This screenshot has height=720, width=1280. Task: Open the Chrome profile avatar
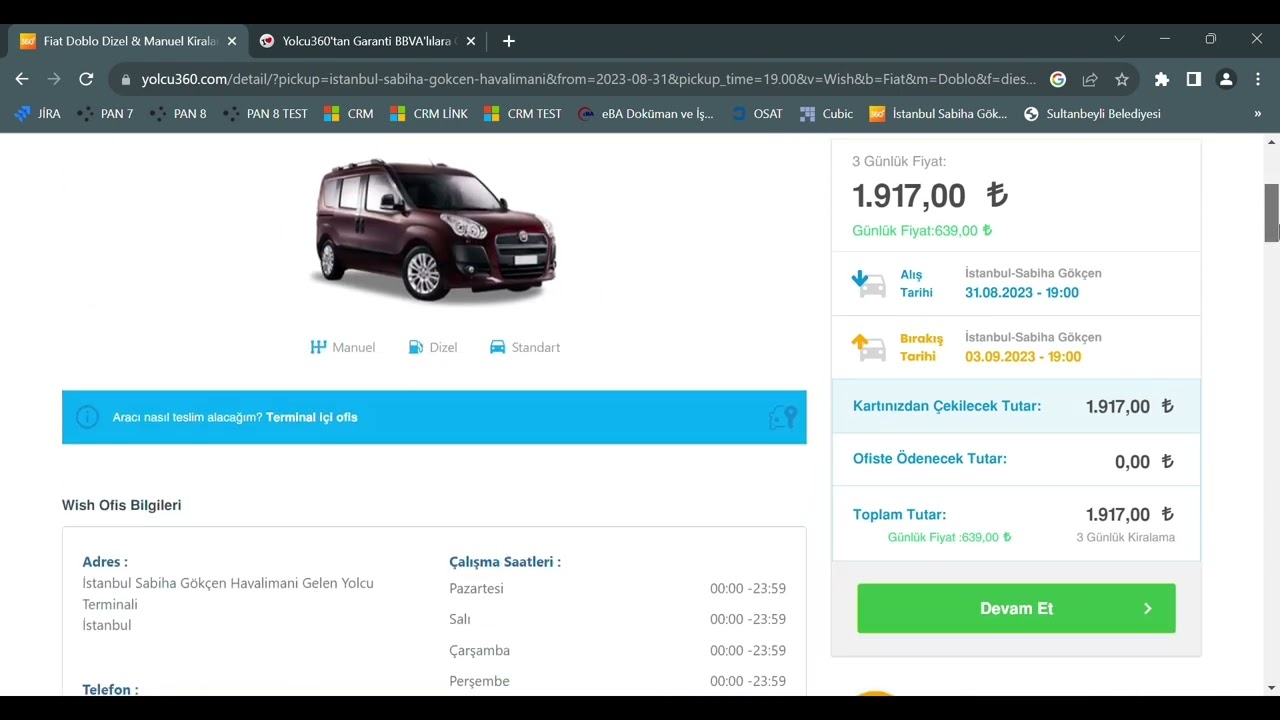click(1226, 79)
